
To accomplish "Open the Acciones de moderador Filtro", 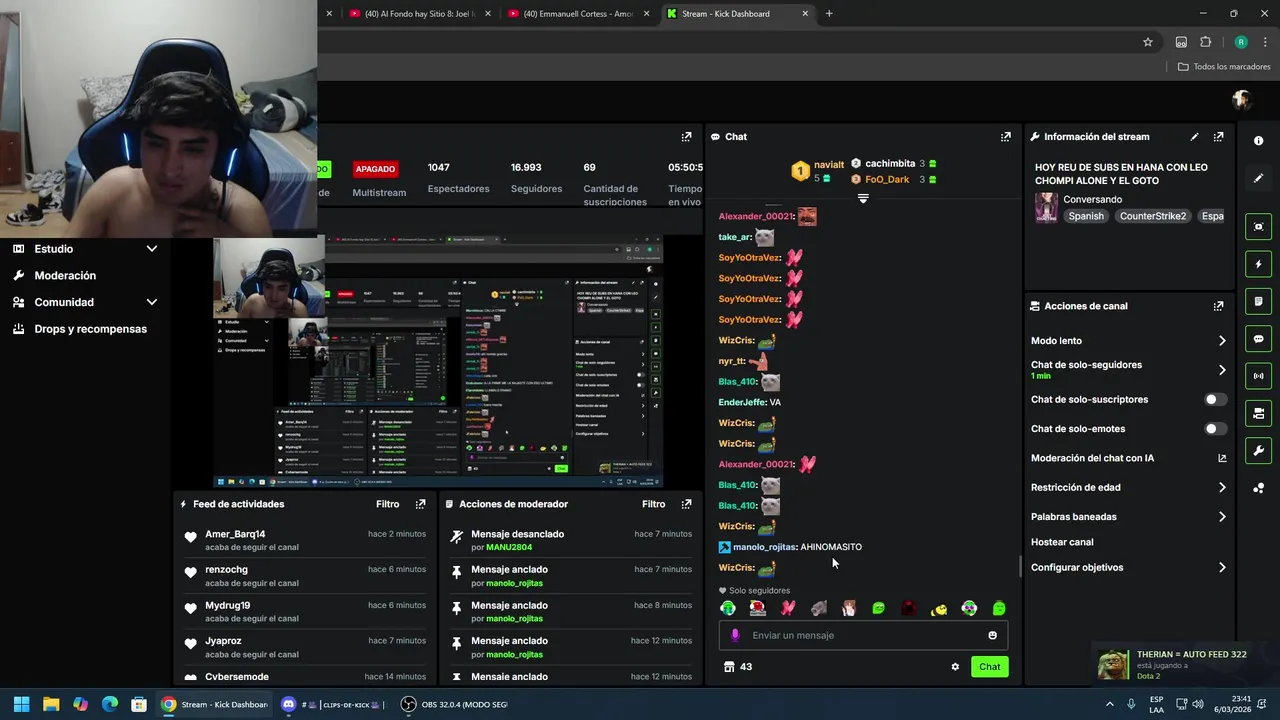I will point(653,504).
